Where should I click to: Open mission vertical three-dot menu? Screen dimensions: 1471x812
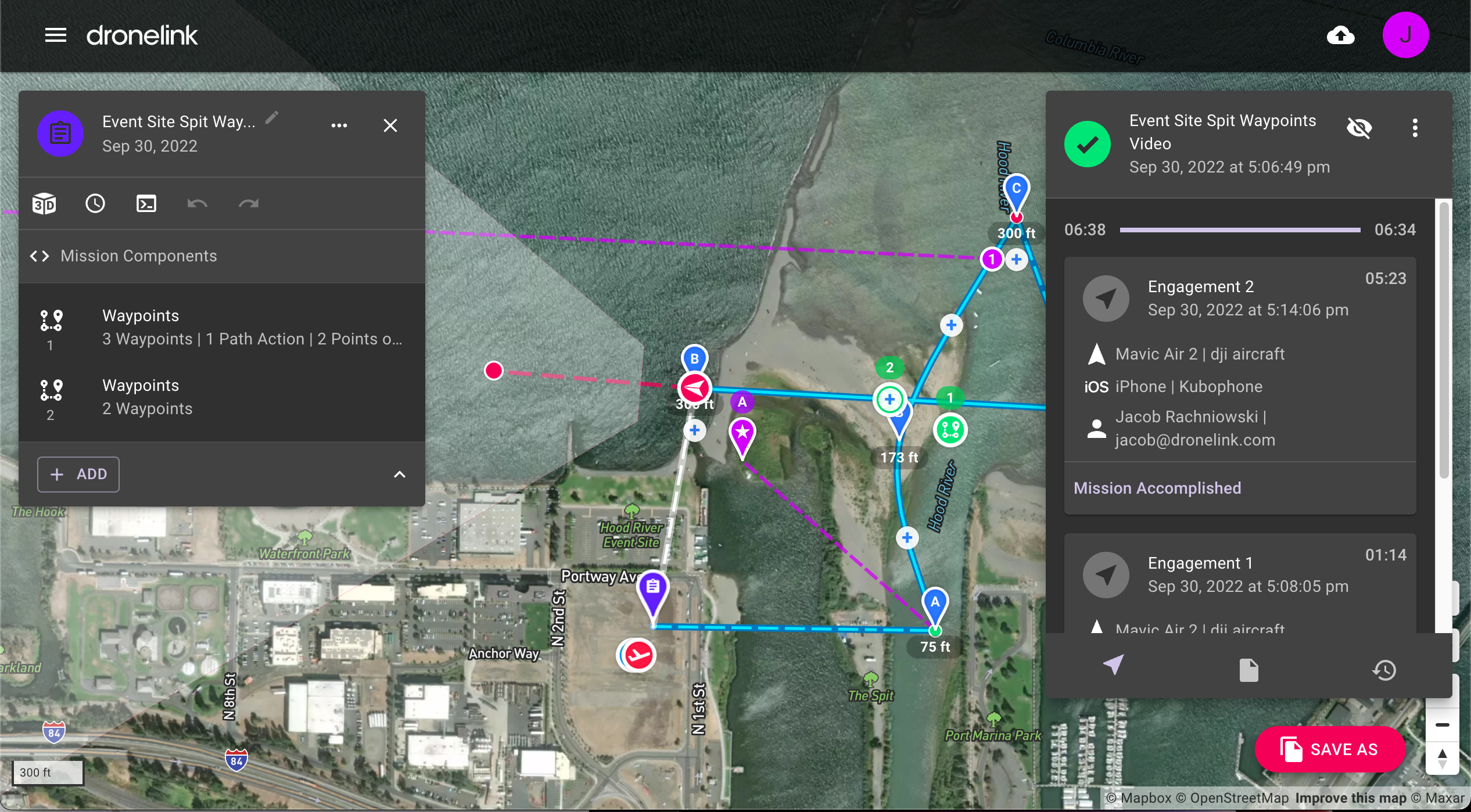[1415, 128]
